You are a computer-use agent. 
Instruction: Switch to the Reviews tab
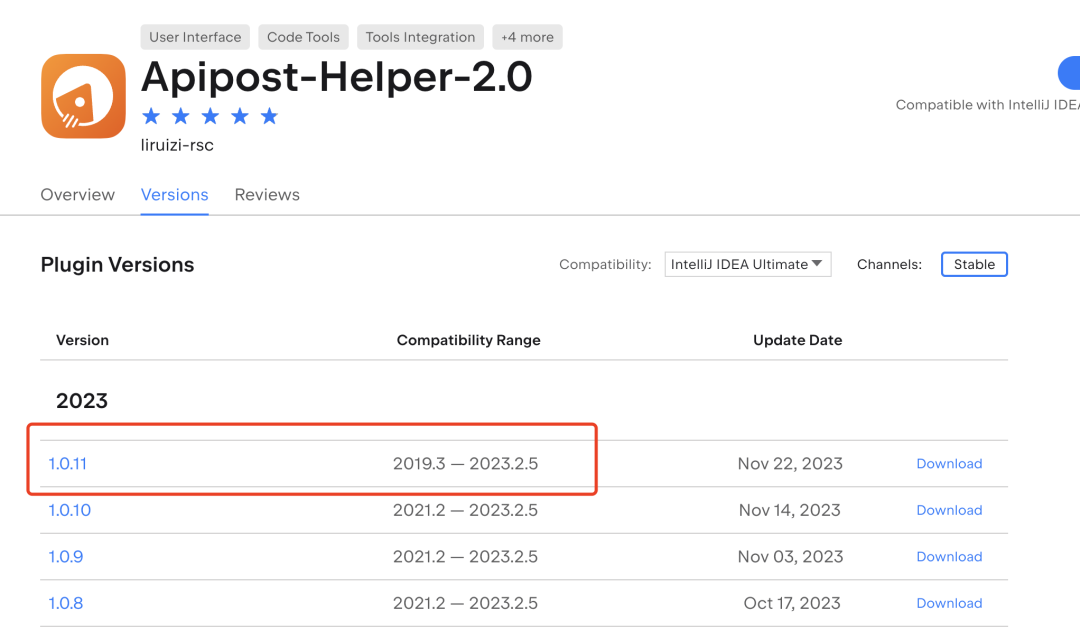pyautogui.click(x=267, y=195)
